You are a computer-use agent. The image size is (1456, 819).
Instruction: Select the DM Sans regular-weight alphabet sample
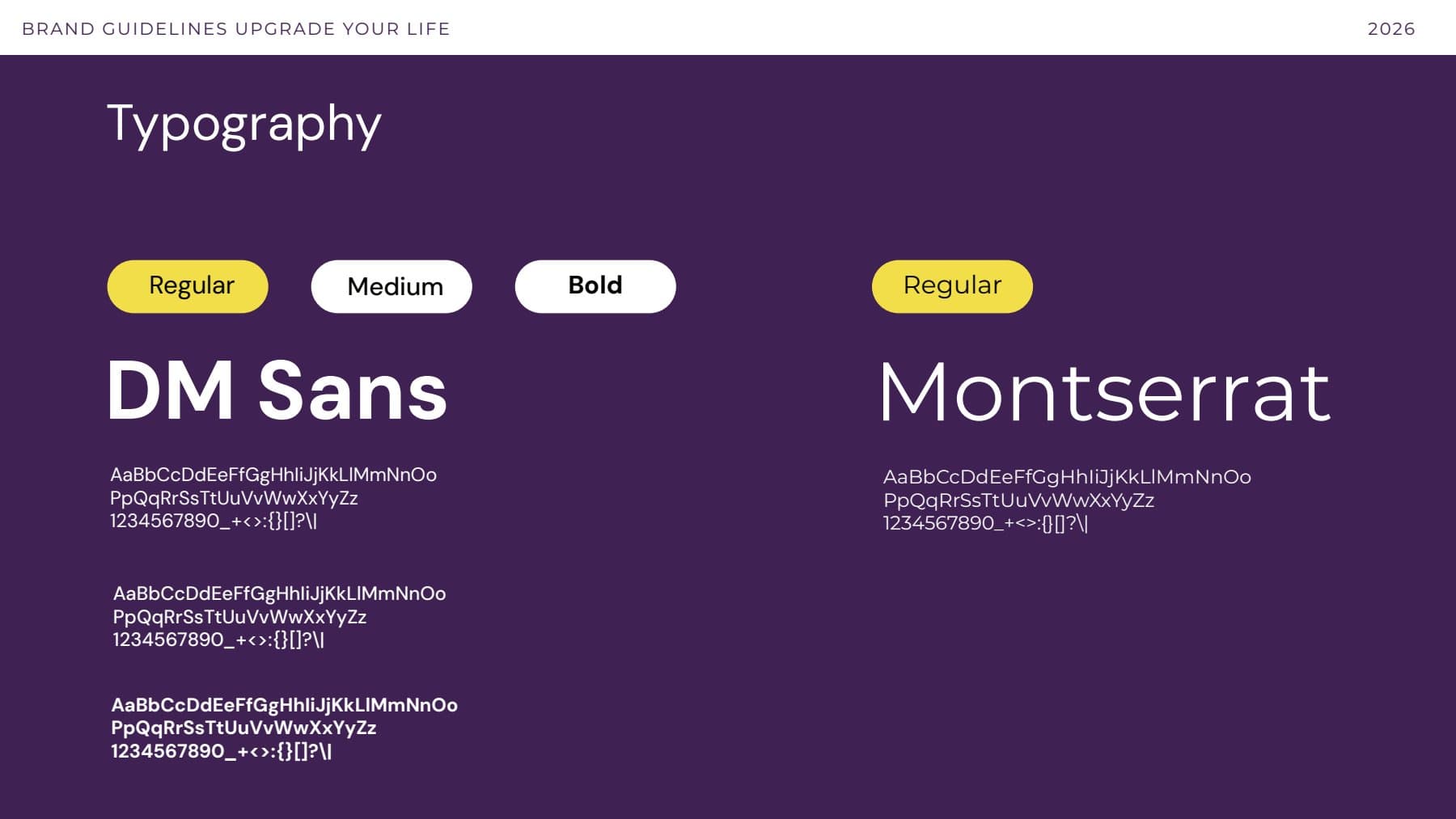click(x=273, y=498)
